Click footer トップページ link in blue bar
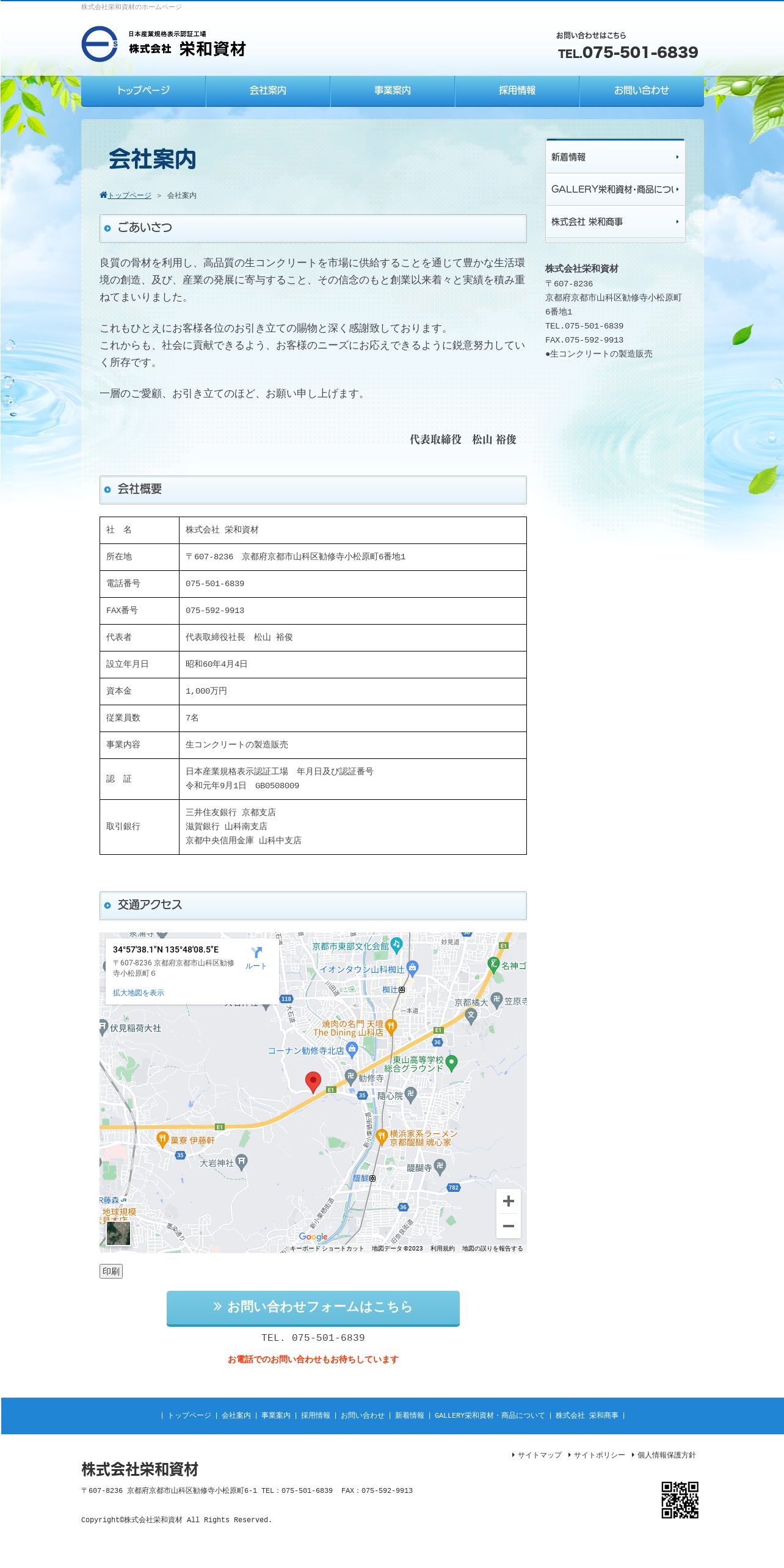The image size is (784, 1568). click(189, 1415)
